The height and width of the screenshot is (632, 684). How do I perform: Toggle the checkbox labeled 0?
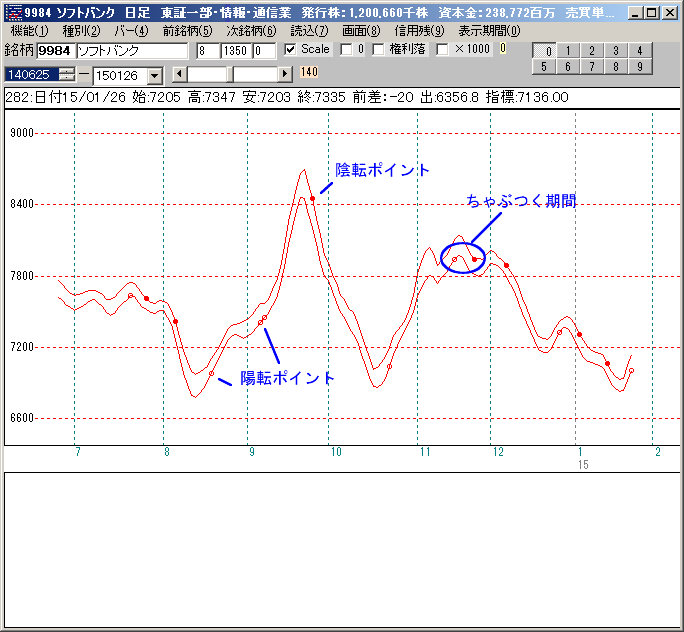coord(346,49)
